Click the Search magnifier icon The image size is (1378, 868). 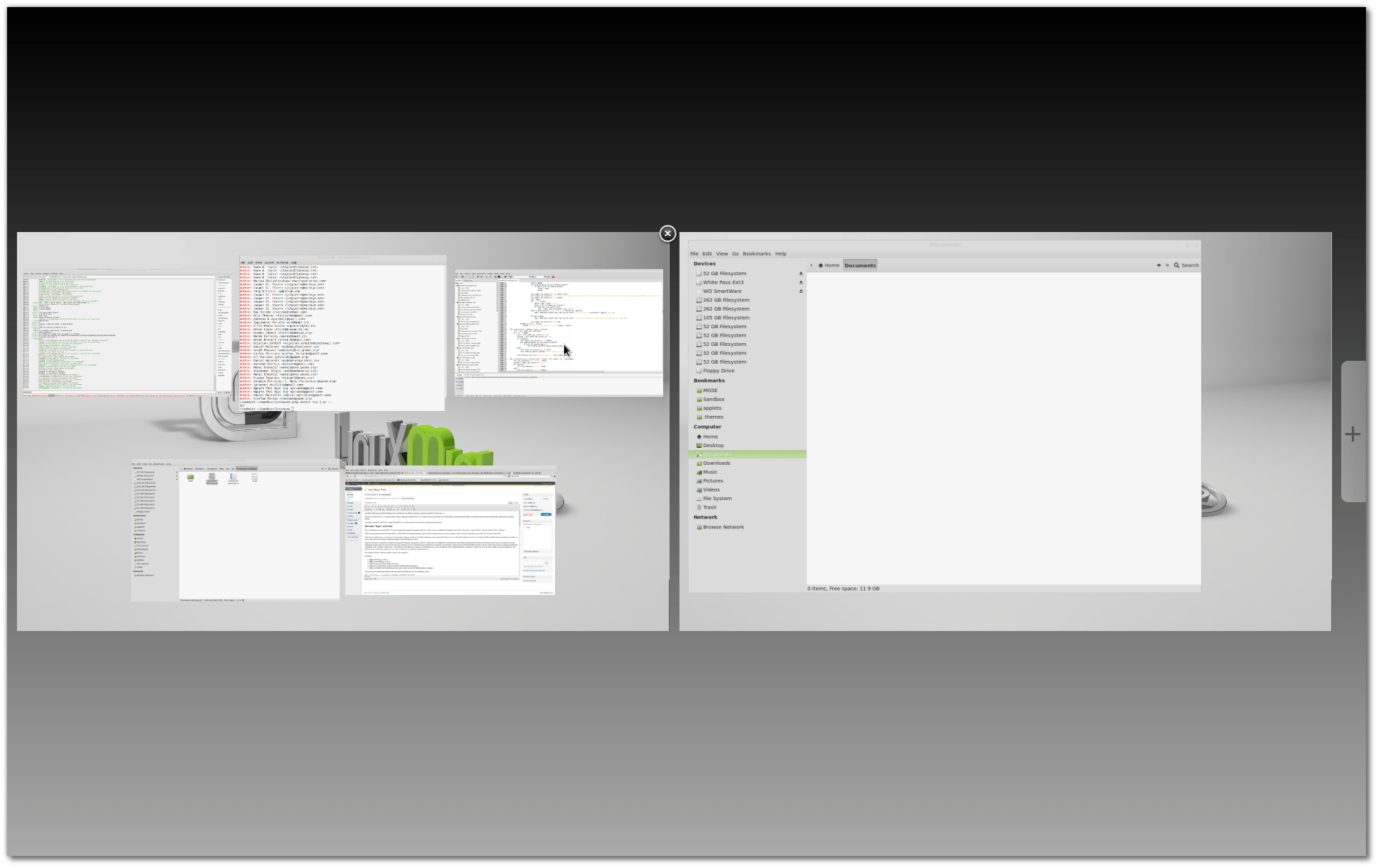1176,265
